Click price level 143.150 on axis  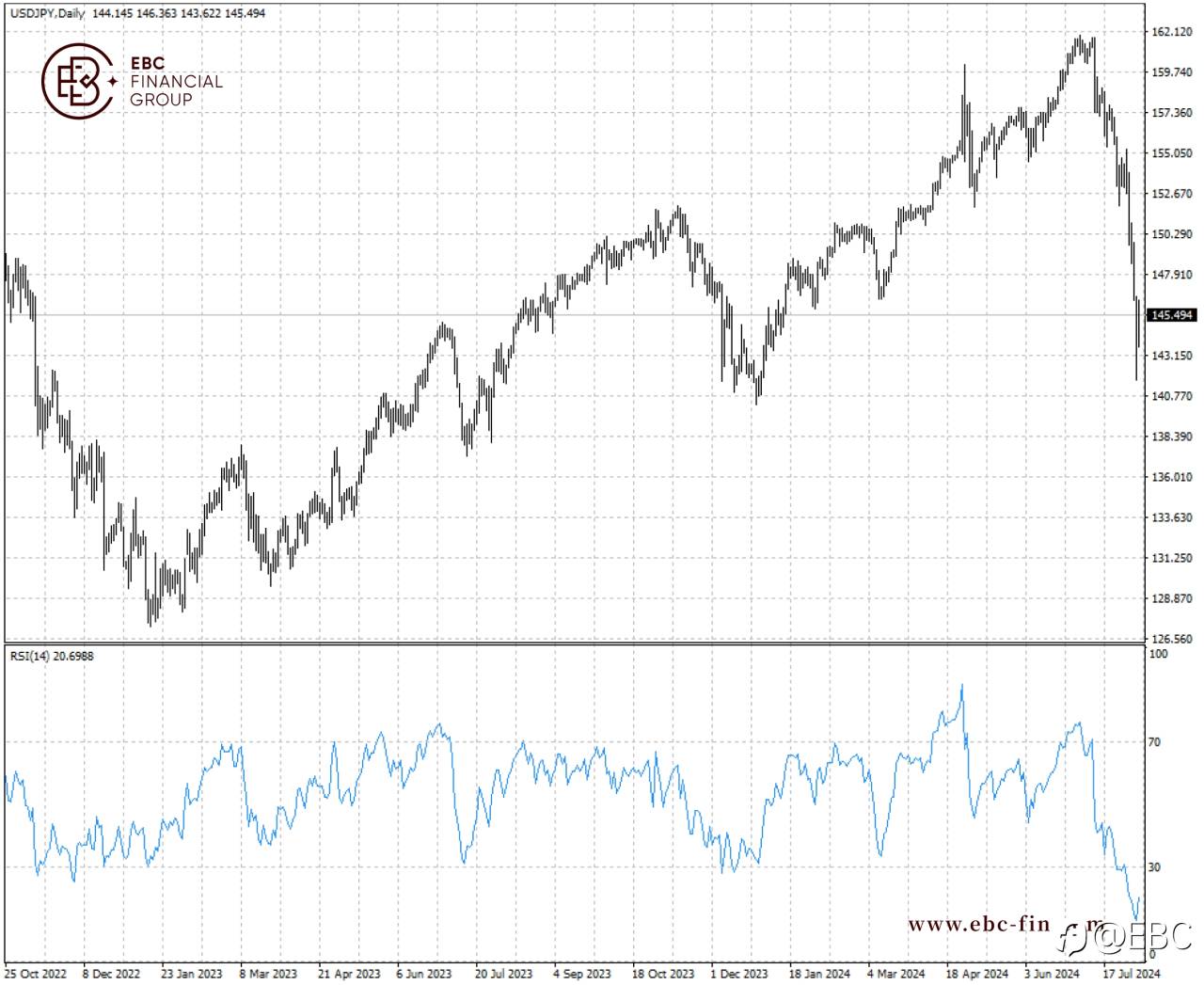[x=1172, y=356]
